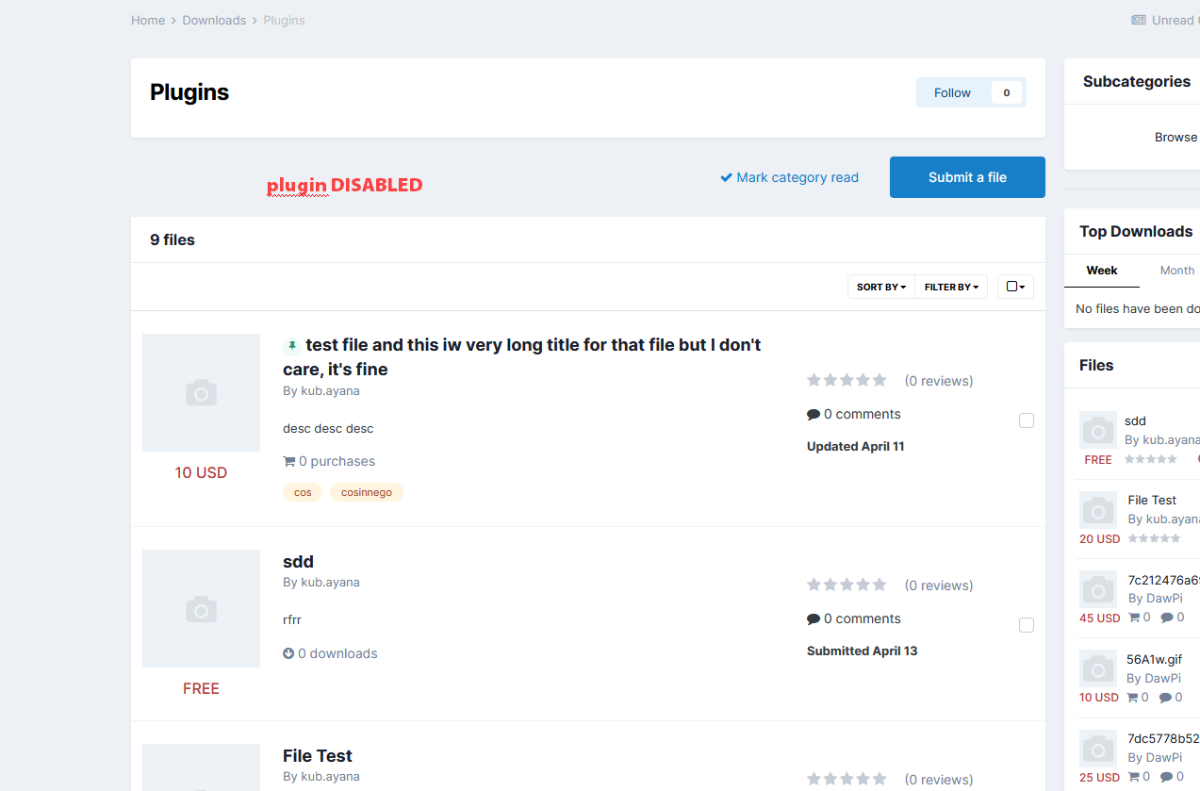
Task: Open the Sort By dropdown
Action: [881, 287]
